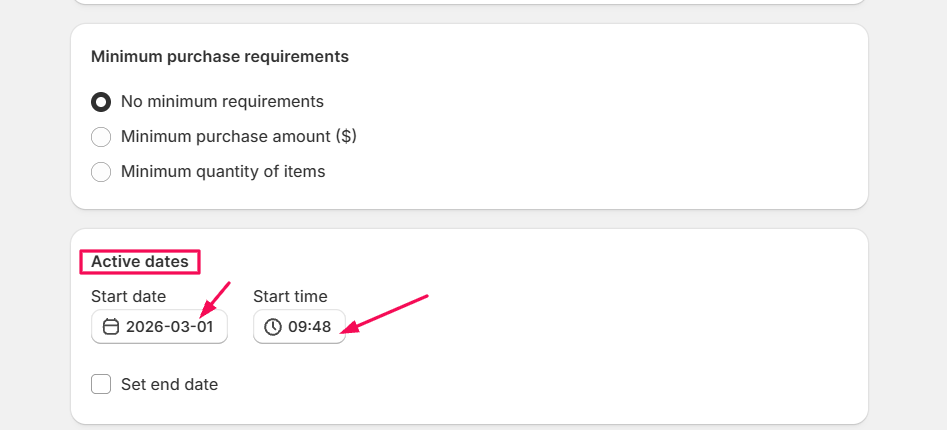
Task: Open the Start date picker field
Action: [x=159, y=327]
